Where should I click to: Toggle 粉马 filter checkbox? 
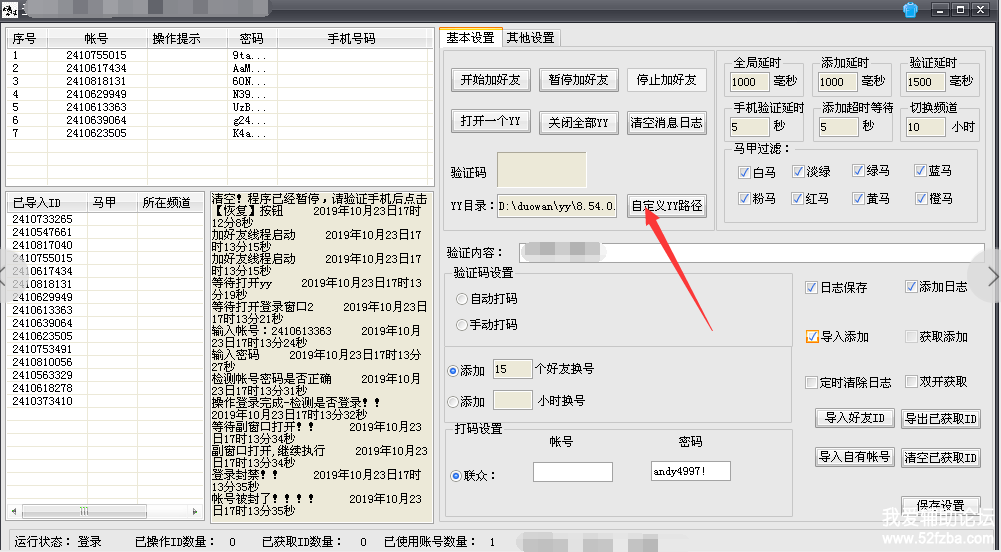point(744,198)
